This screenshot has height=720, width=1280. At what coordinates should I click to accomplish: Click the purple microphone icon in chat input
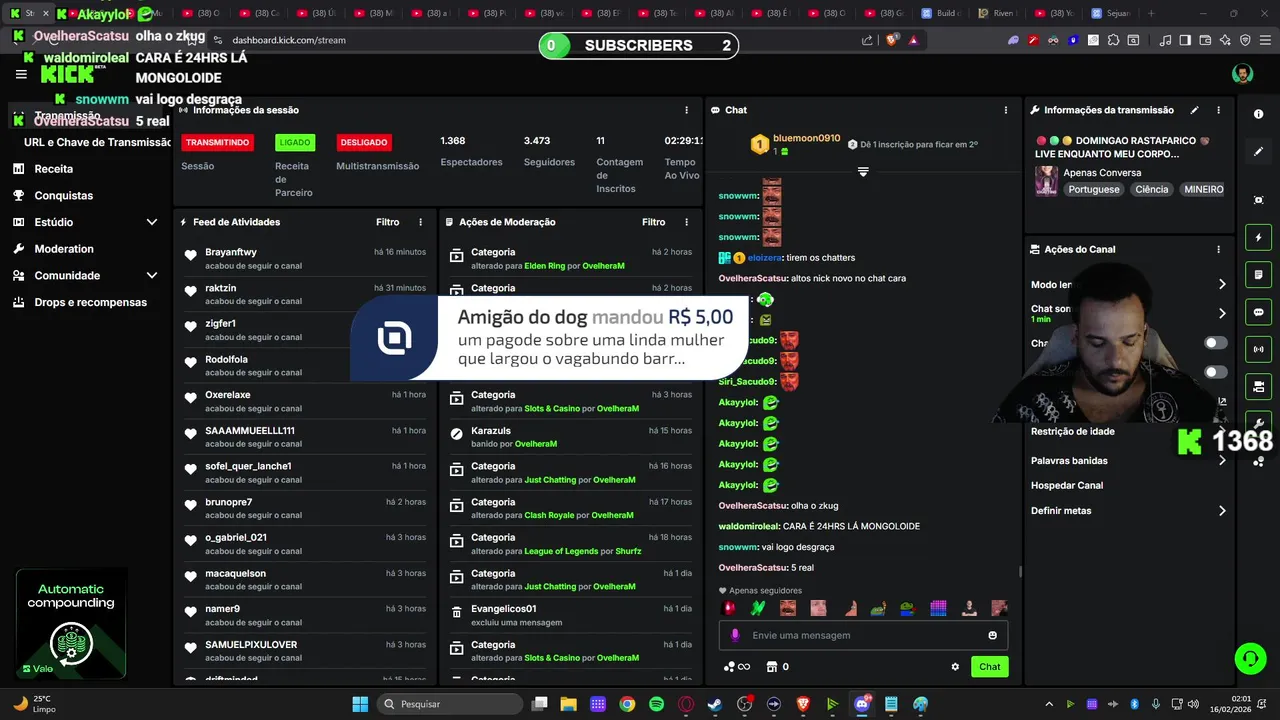coord(735,635)
